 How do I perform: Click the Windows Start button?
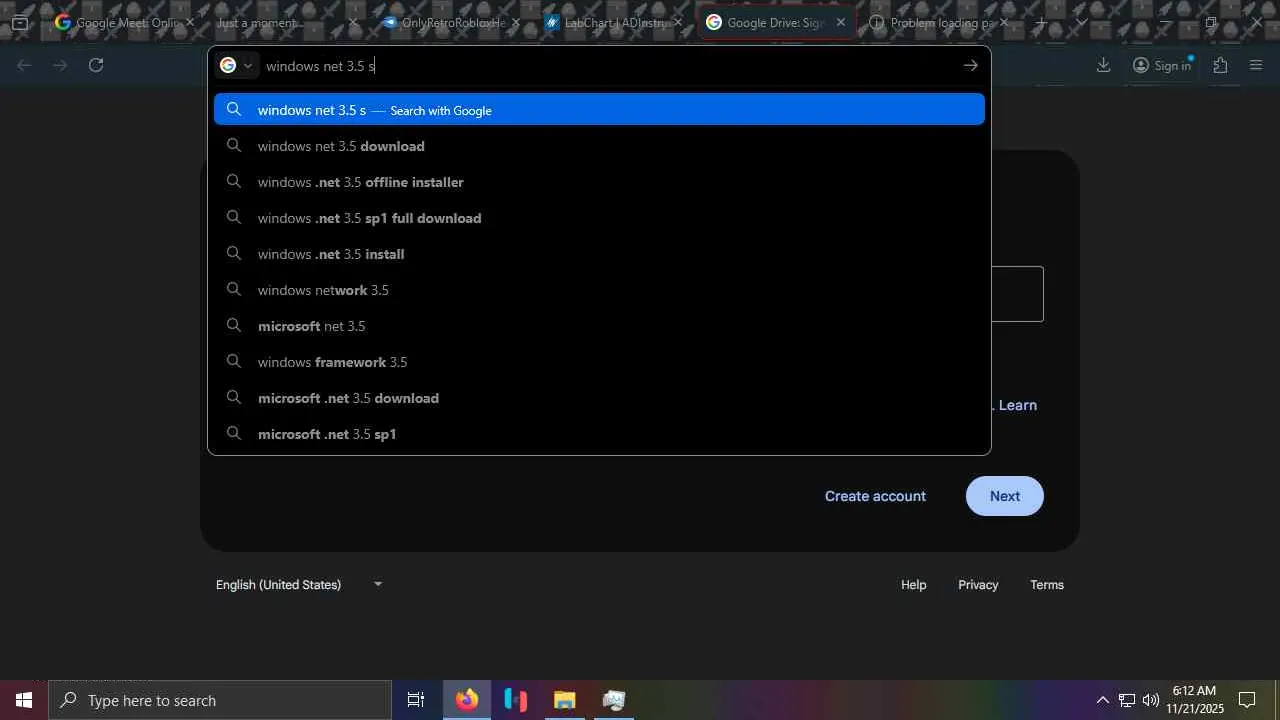tap(24, 700)
